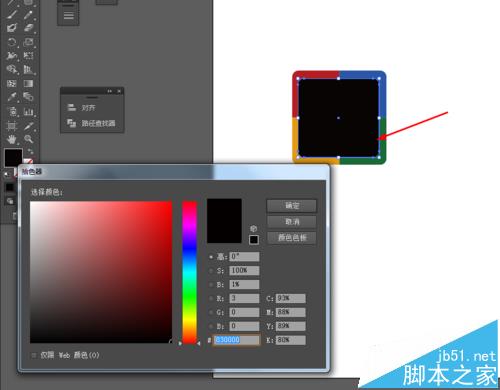Select the Eyedropper tool
This screenshot has width=500, height=390.
coord(12,97)
